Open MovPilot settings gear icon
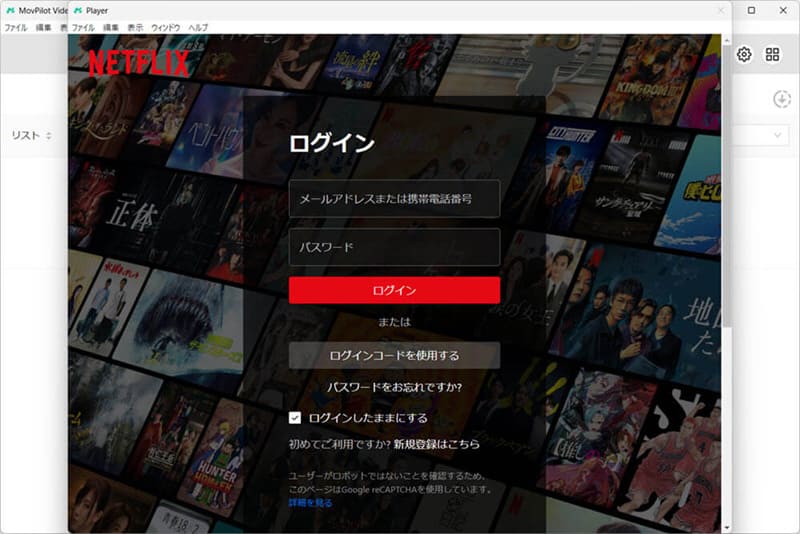Viewport: 800px width, 534px height. click(744, 54)
